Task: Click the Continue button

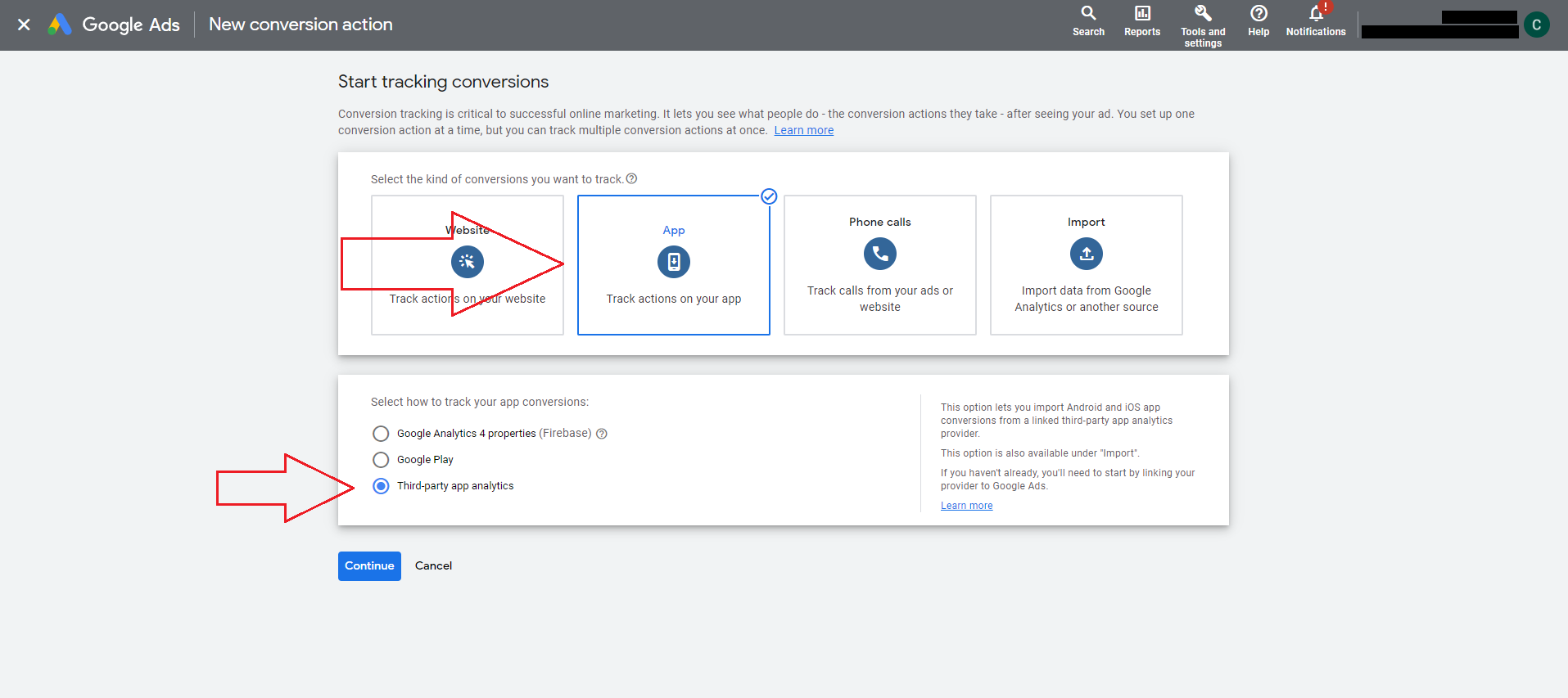Action: (x=369, y=566)
